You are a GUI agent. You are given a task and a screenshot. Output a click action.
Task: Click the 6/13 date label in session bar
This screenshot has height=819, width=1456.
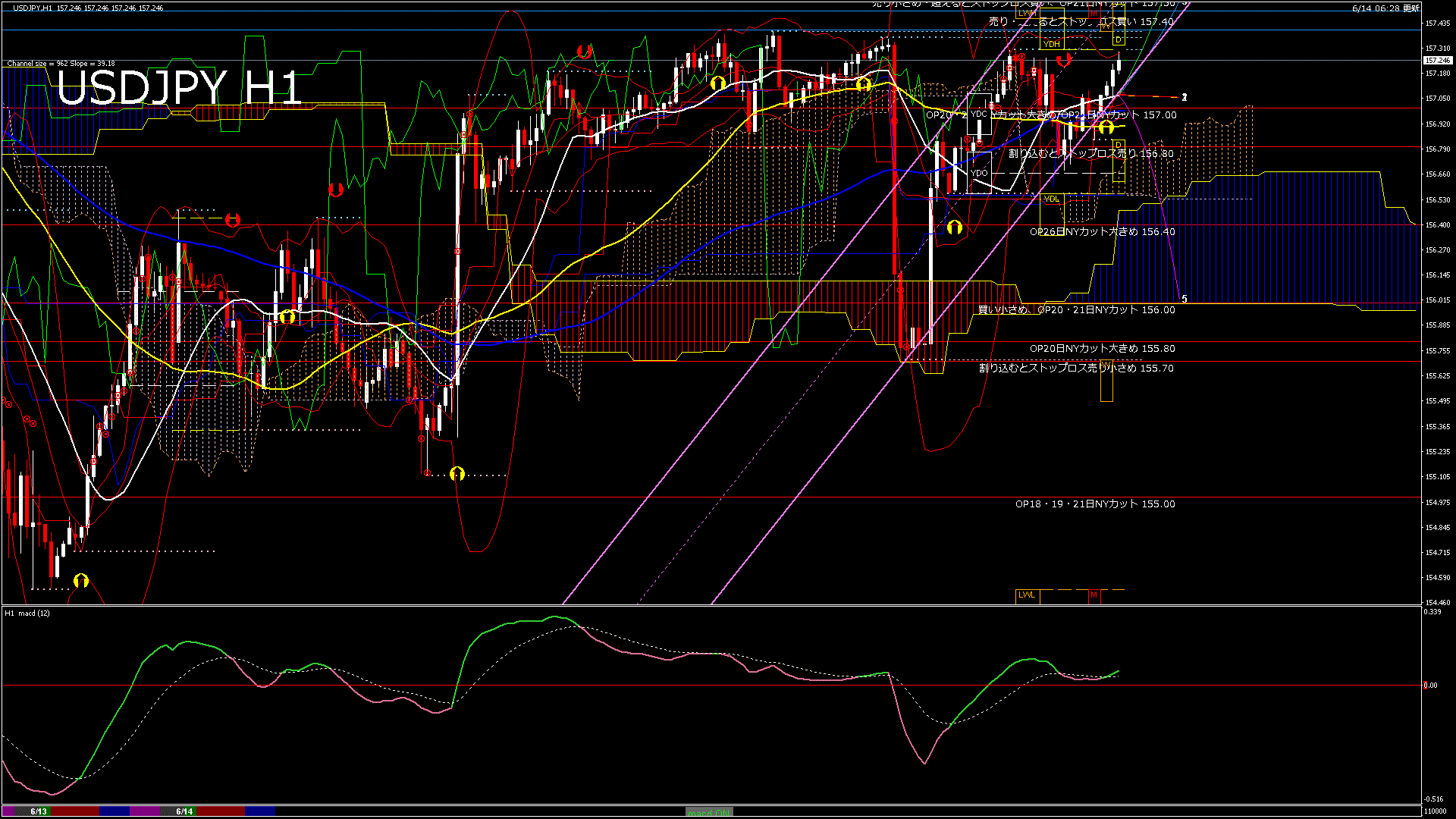39,811
